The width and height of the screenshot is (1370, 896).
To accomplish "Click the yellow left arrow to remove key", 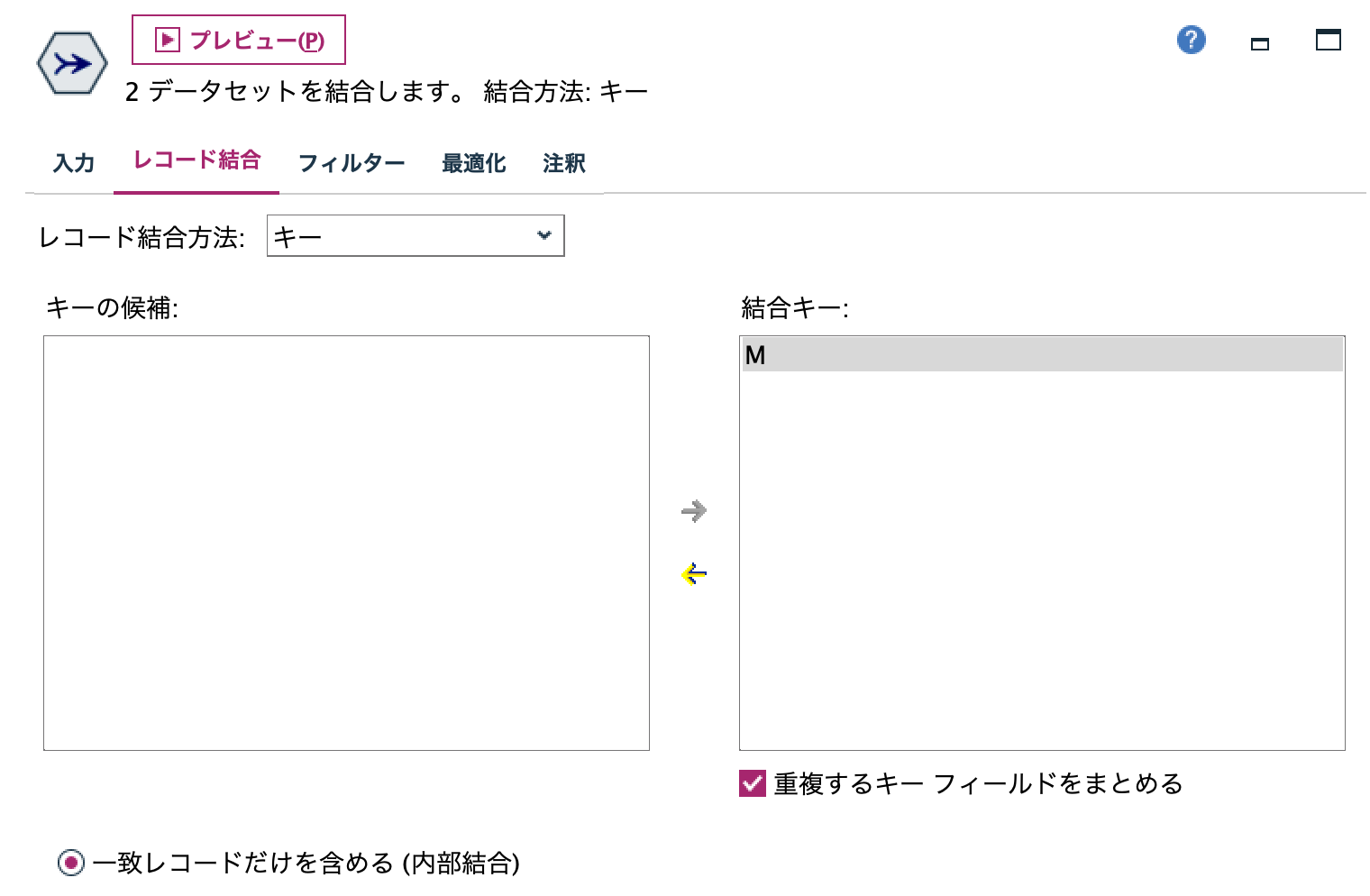I will coord(694,574).
